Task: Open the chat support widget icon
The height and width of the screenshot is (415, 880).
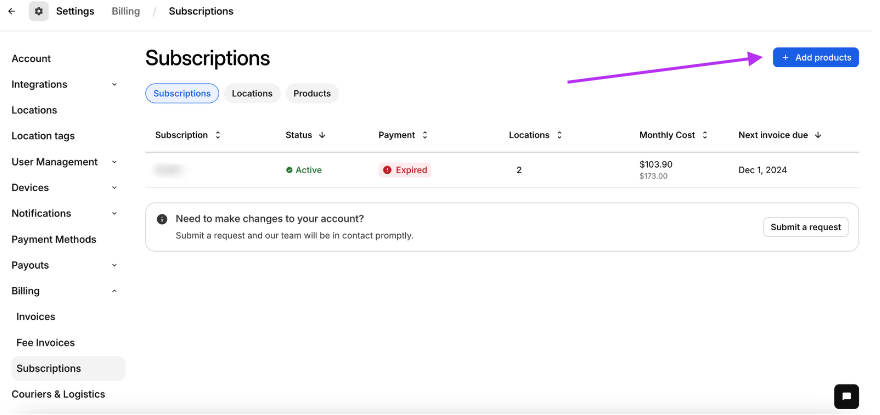Action: coord(846,396)
